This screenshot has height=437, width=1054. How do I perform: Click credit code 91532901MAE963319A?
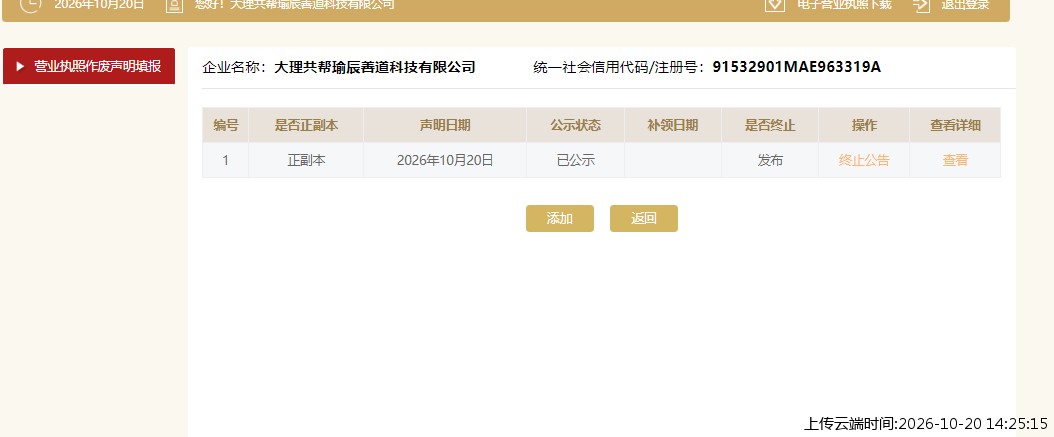point(797,67)
